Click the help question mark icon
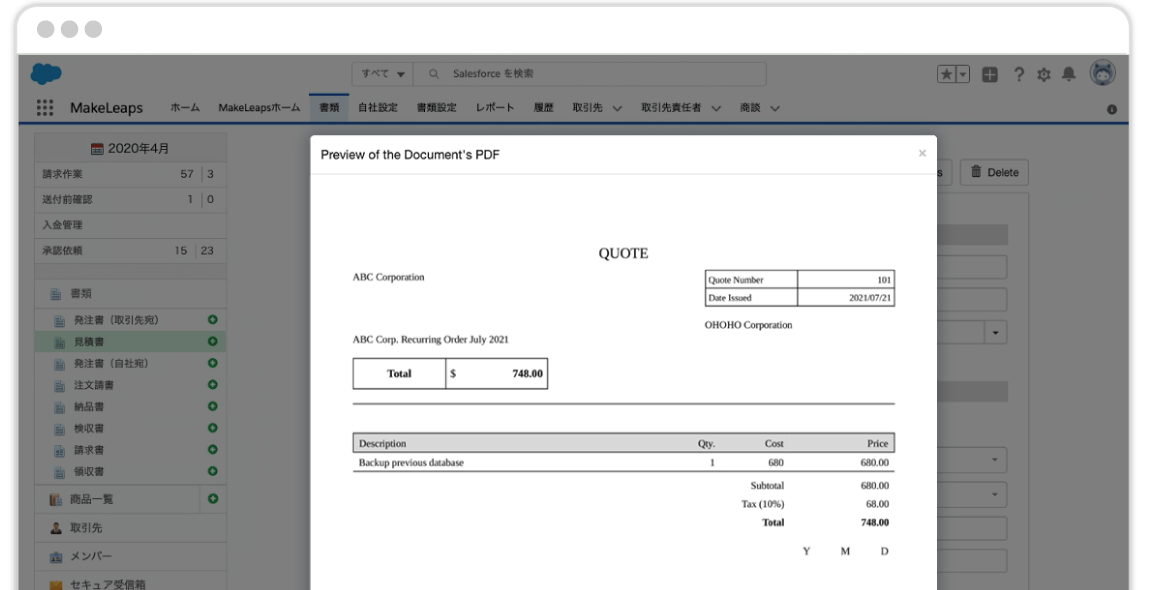This screenshot has height=590, width=1150. [x=1018, y=74]
